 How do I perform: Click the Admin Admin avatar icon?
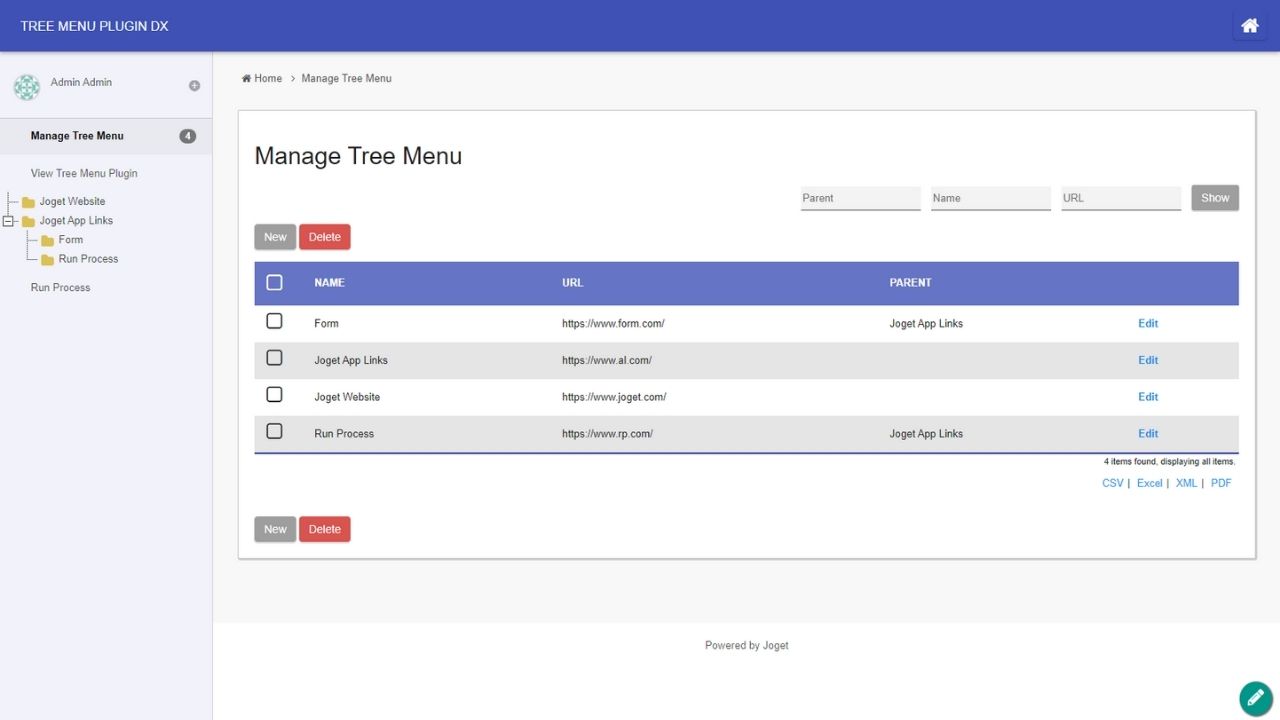(x=27, y=87)
